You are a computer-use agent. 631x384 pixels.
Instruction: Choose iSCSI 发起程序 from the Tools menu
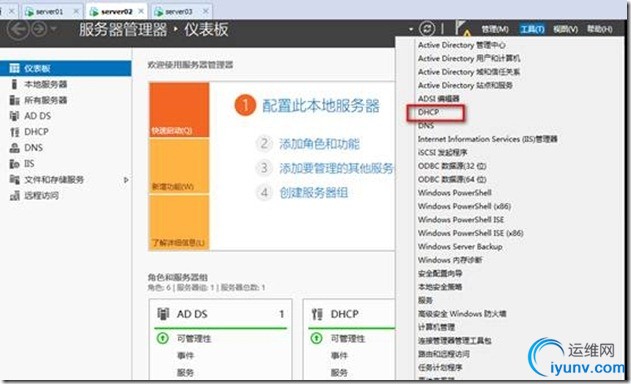point(442,153)
